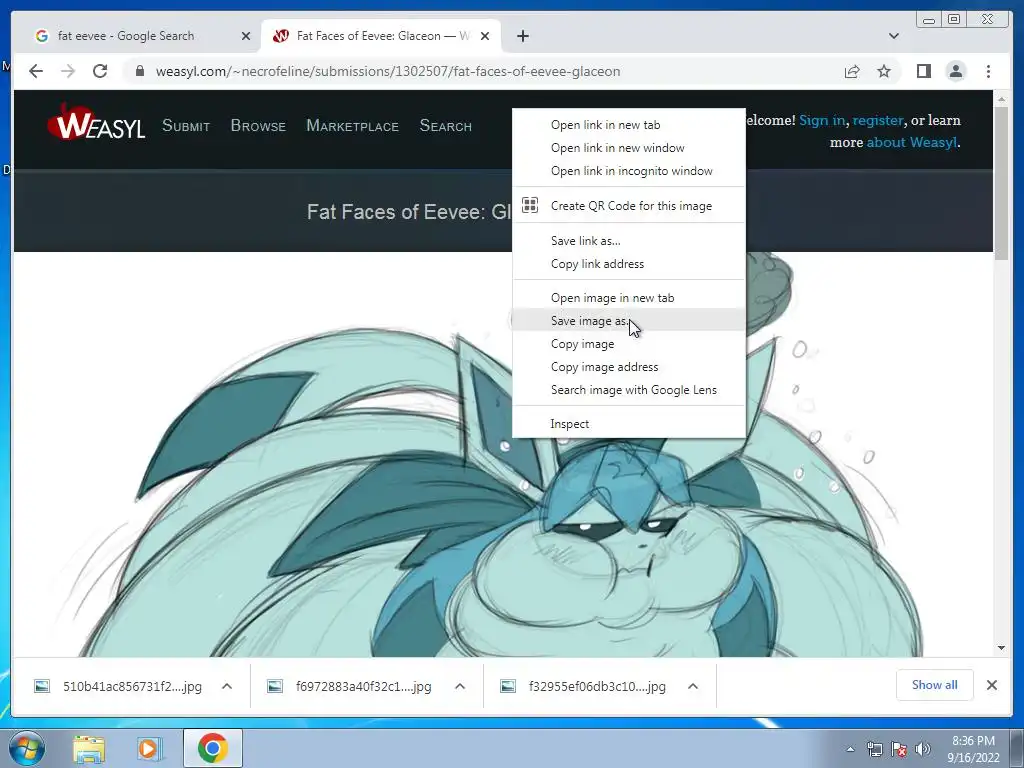Viewport: 1024px width, 768px height.
Task: Click the about Weasyl link
Action: [x=912, y=142]
